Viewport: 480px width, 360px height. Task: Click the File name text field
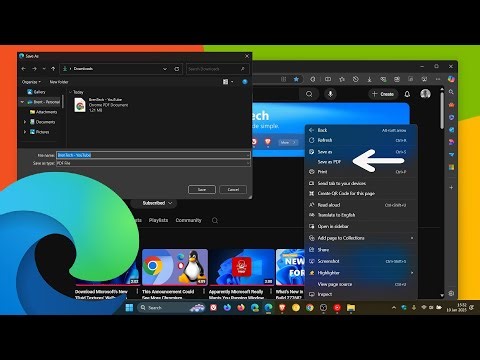pyautogui.click(x=153, y=155)
